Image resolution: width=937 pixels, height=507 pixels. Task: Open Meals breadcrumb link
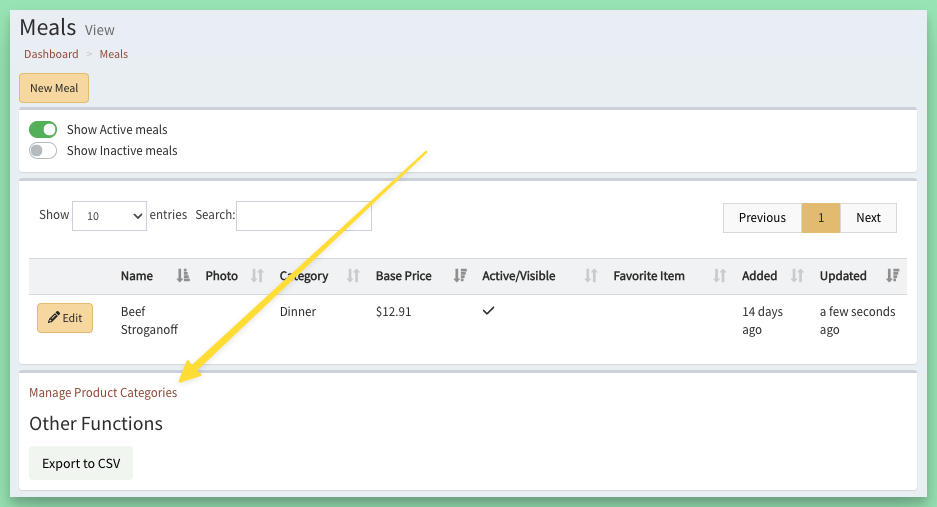(114, 54)
